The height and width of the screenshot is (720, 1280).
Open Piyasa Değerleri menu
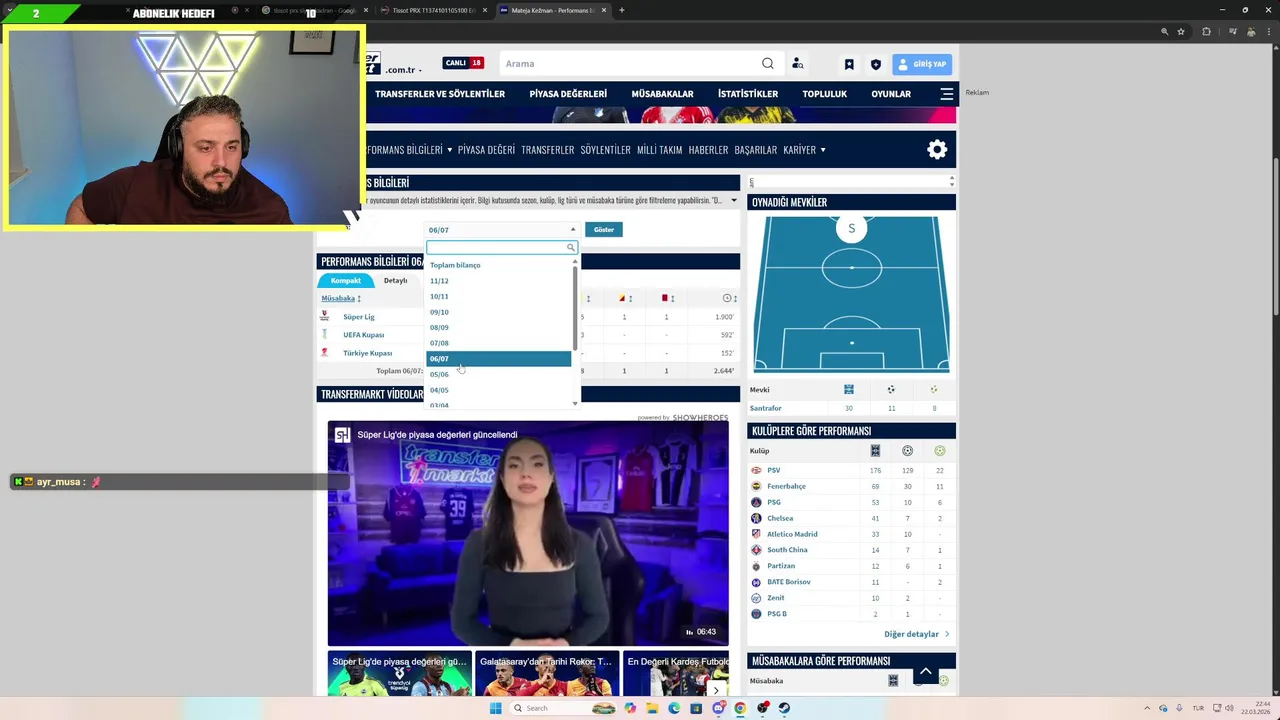coord(568,94)
